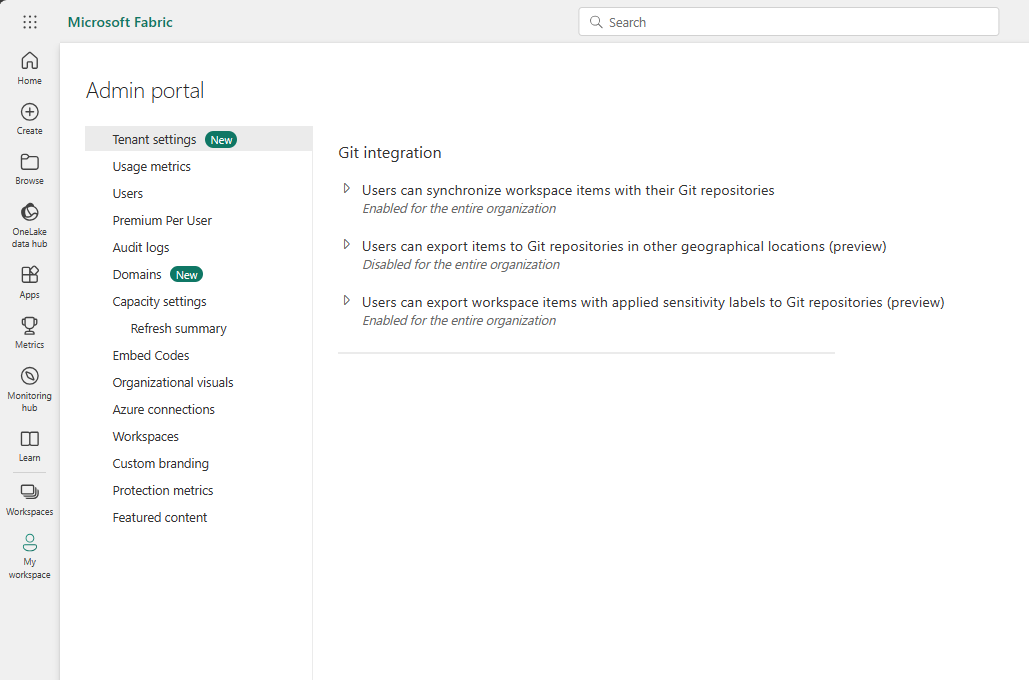This screenshot has width=1029, height=680.
Task: View the Refresh summary
Action: point(178,328)
